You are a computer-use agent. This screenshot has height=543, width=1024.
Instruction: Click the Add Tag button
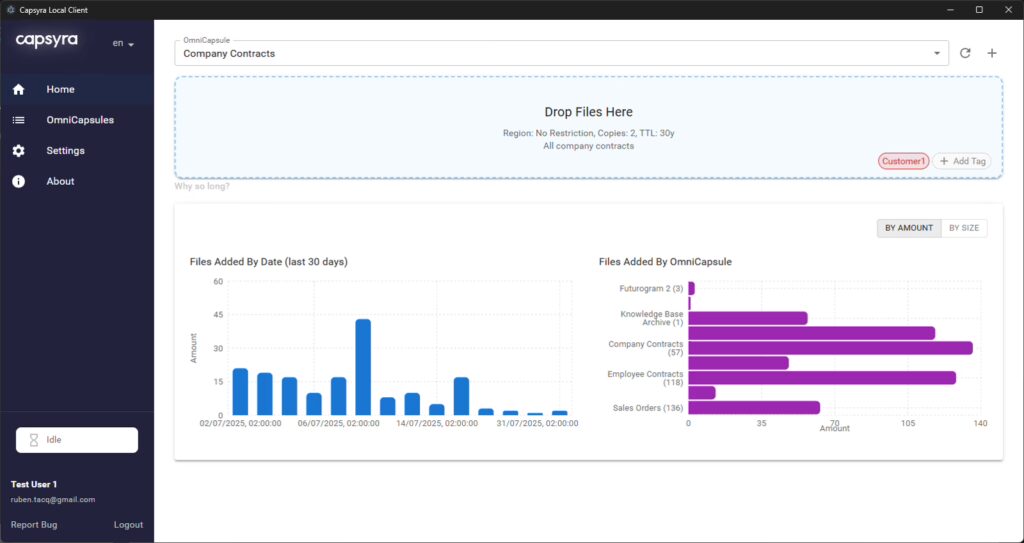click(x=962, y=161)
